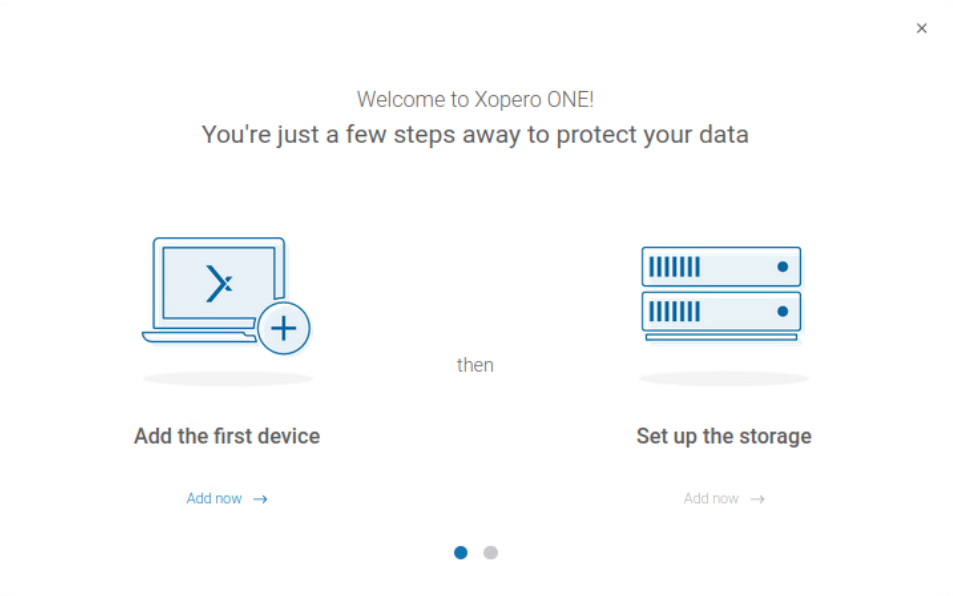The width and height of the screenshot is (953, 596).
Task: Select the first pagination dot
Action: click(x=461, y=552)
